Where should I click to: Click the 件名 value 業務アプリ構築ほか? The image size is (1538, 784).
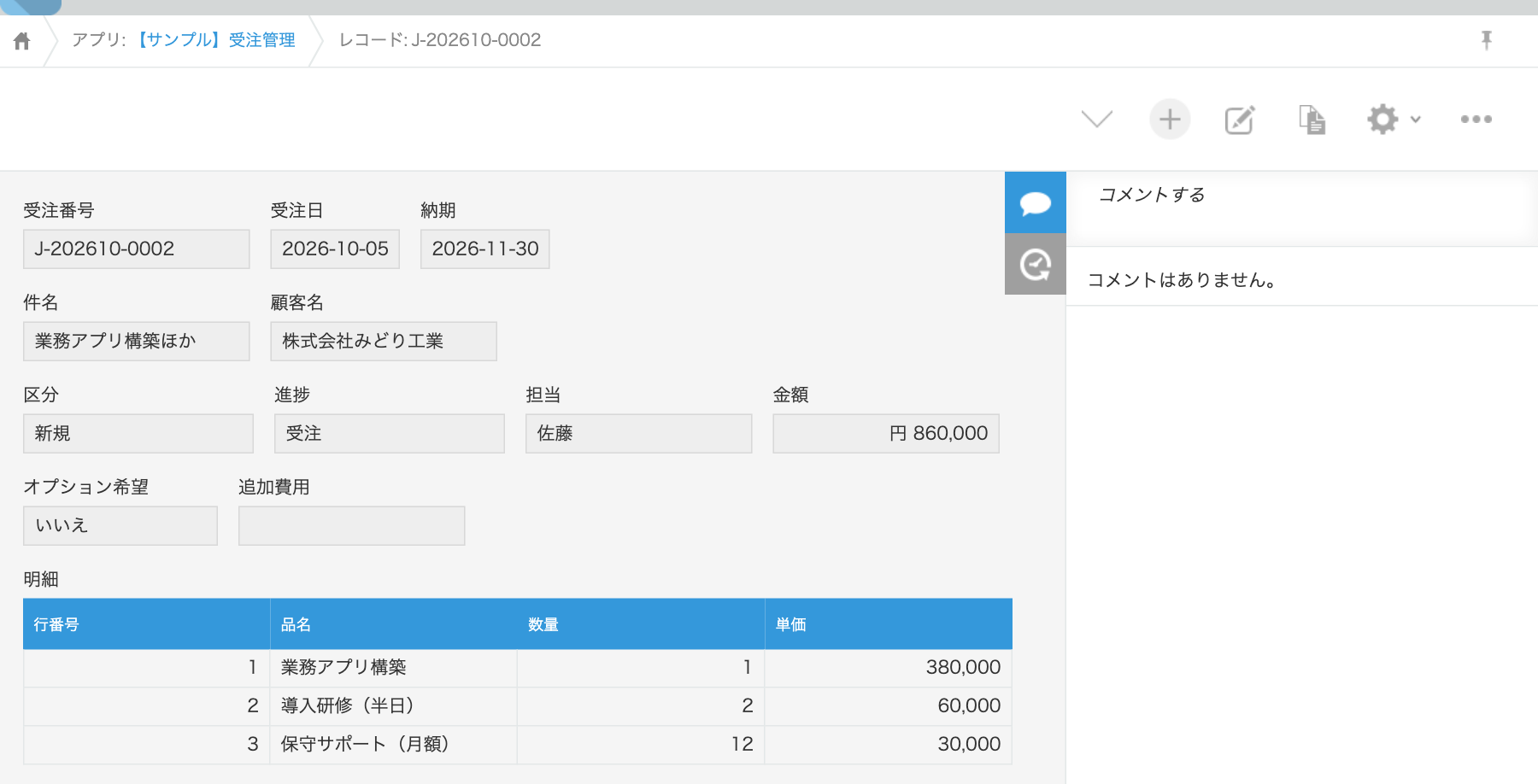tap(137, 341)
